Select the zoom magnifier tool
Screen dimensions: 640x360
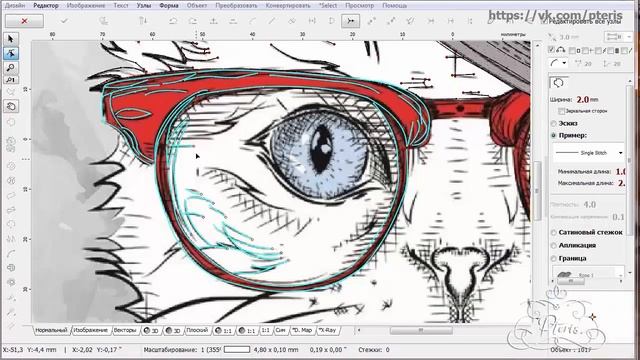(x=11, y=67)
